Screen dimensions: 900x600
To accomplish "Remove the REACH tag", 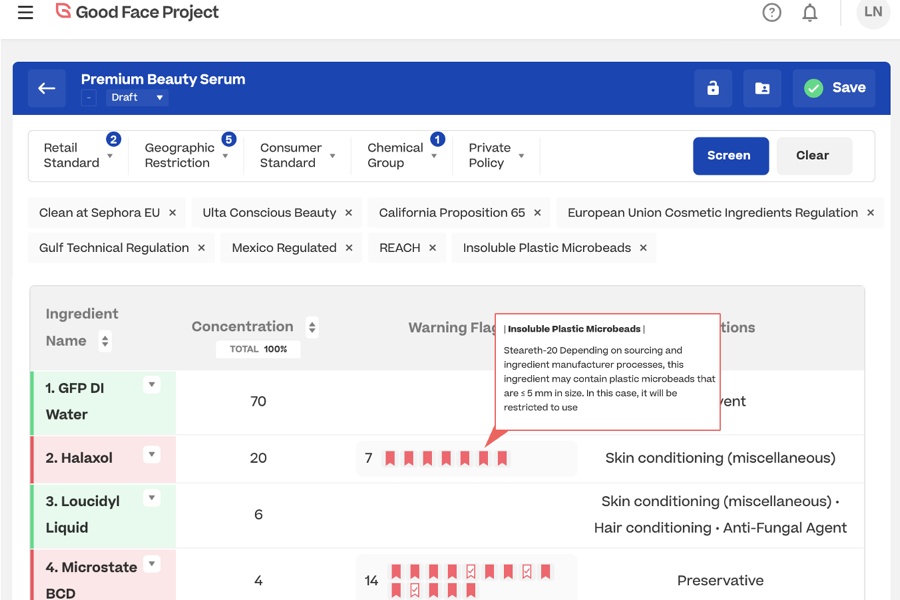I will (x=433, y=248).
